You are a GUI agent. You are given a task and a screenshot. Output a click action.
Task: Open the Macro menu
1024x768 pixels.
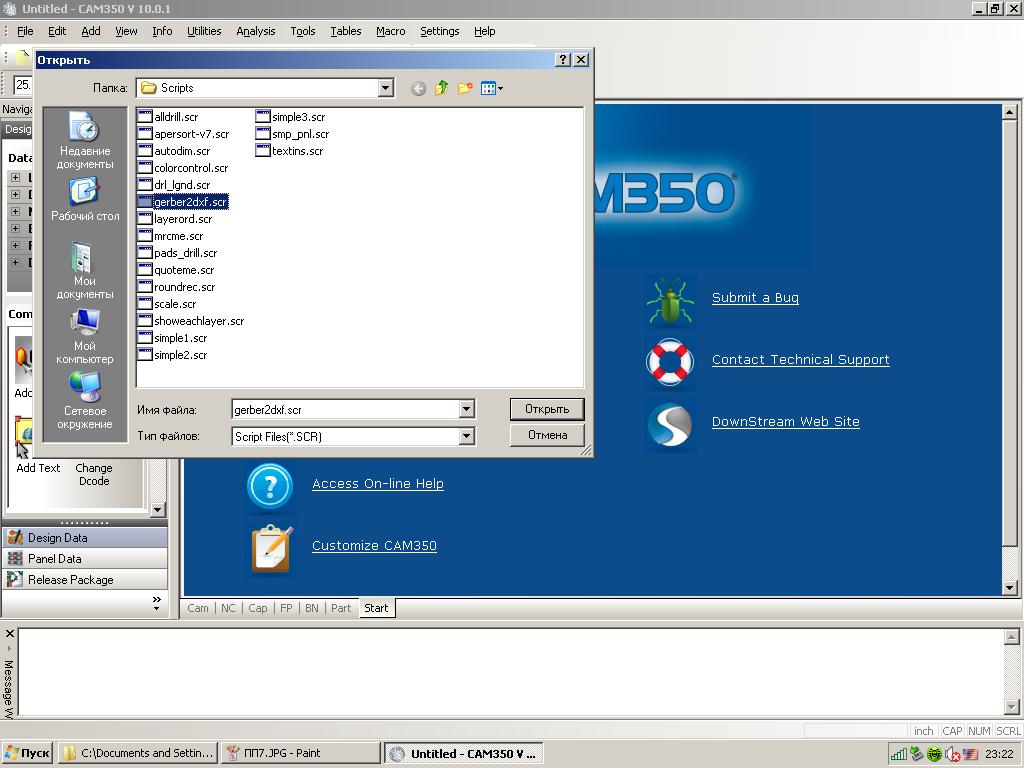pyautogui.click(x=391, y=31)
